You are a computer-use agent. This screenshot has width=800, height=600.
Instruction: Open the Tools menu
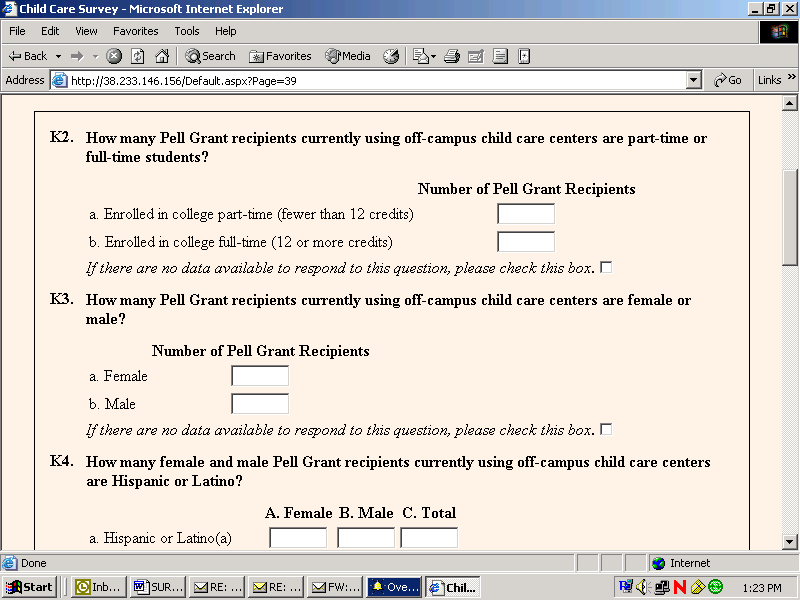187,31
